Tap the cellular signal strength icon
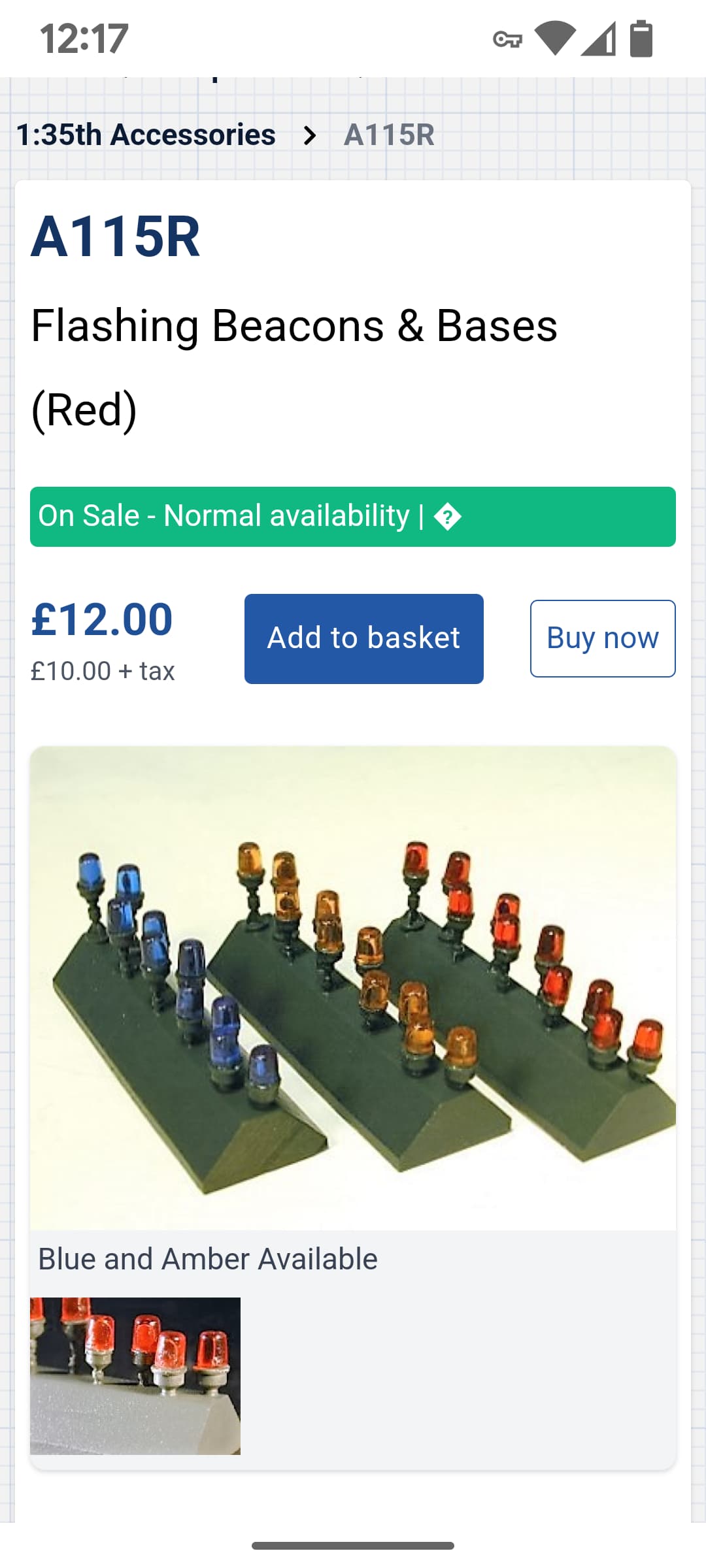This screenshot has width=706, height=1568. coord(599,39)
